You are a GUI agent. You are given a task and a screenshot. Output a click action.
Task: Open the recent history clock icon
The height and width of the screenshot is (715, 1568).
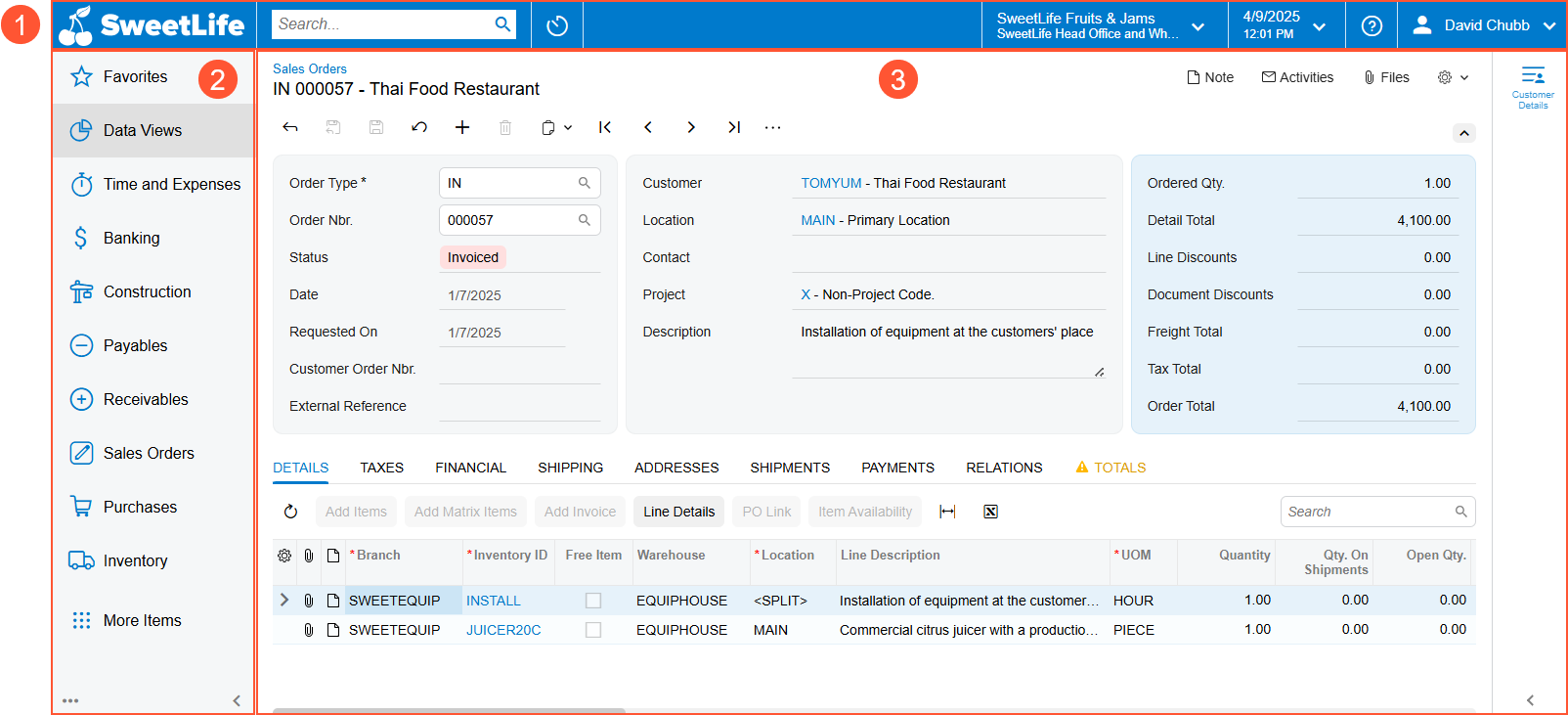tap(557, 25)
